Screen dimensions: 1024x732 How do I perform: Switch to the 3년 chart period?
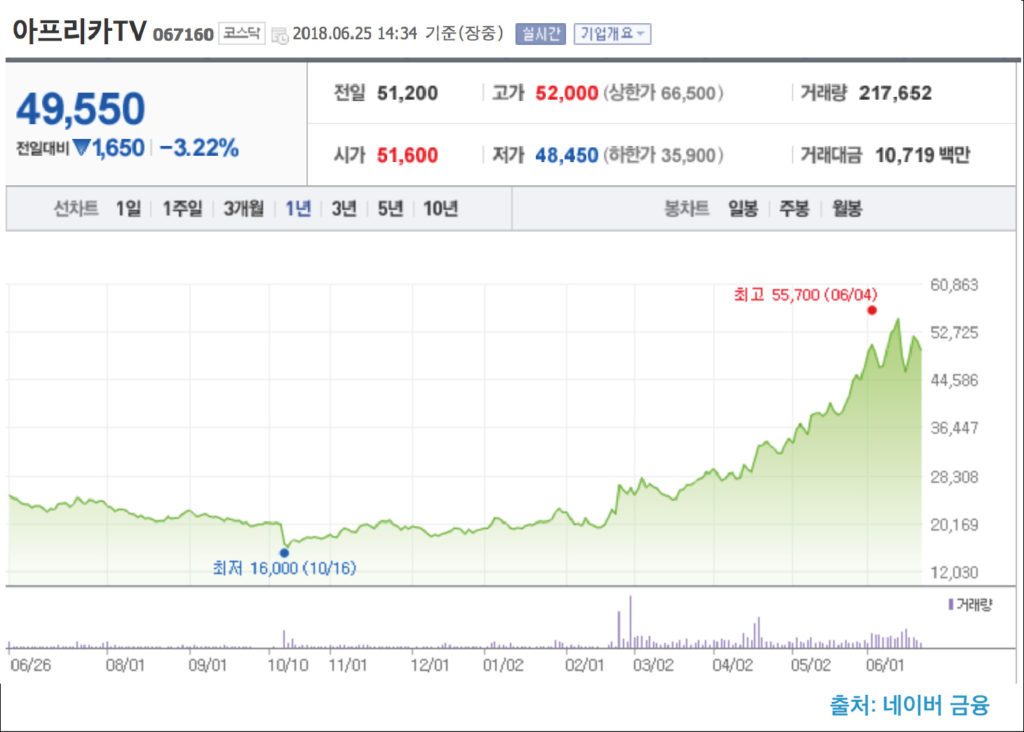pos(344,208)
